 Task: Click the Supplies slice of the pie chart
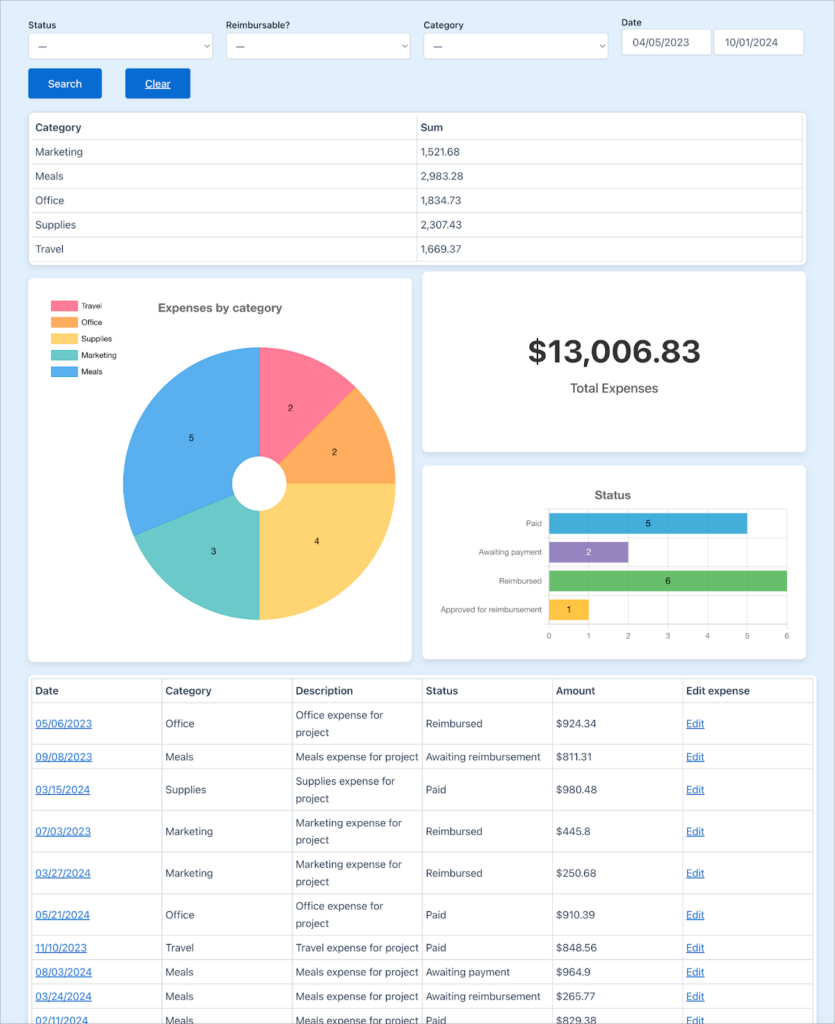316,540
